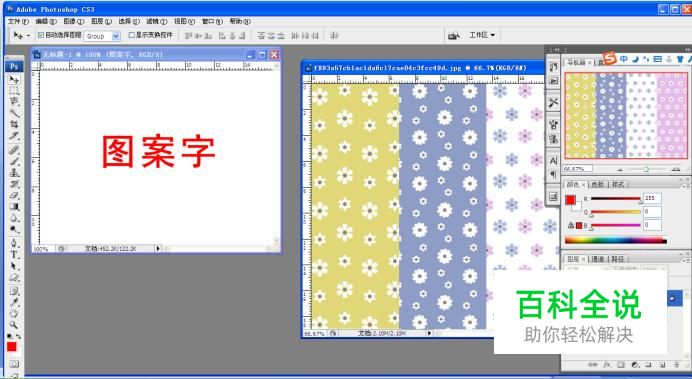Select the Zoom tool
692x379 pixels.
point(14,325)
